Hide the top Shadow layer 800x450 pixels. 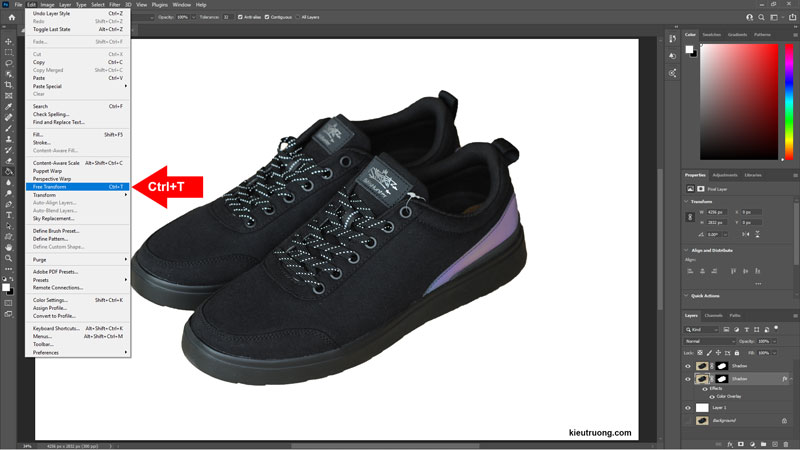688,366
